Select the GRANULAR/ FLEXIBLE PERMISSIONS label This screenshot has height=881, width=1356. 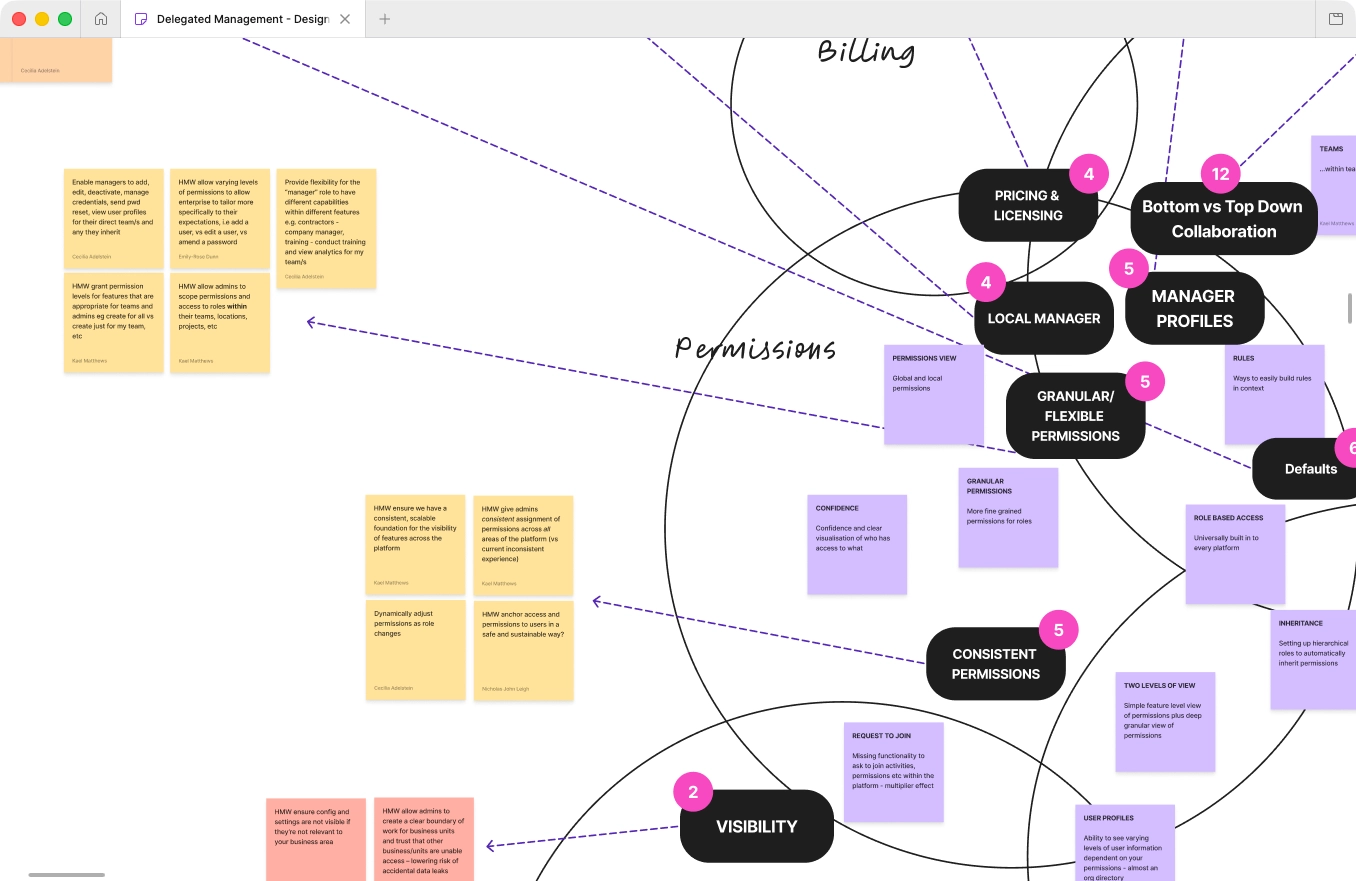1075,415
